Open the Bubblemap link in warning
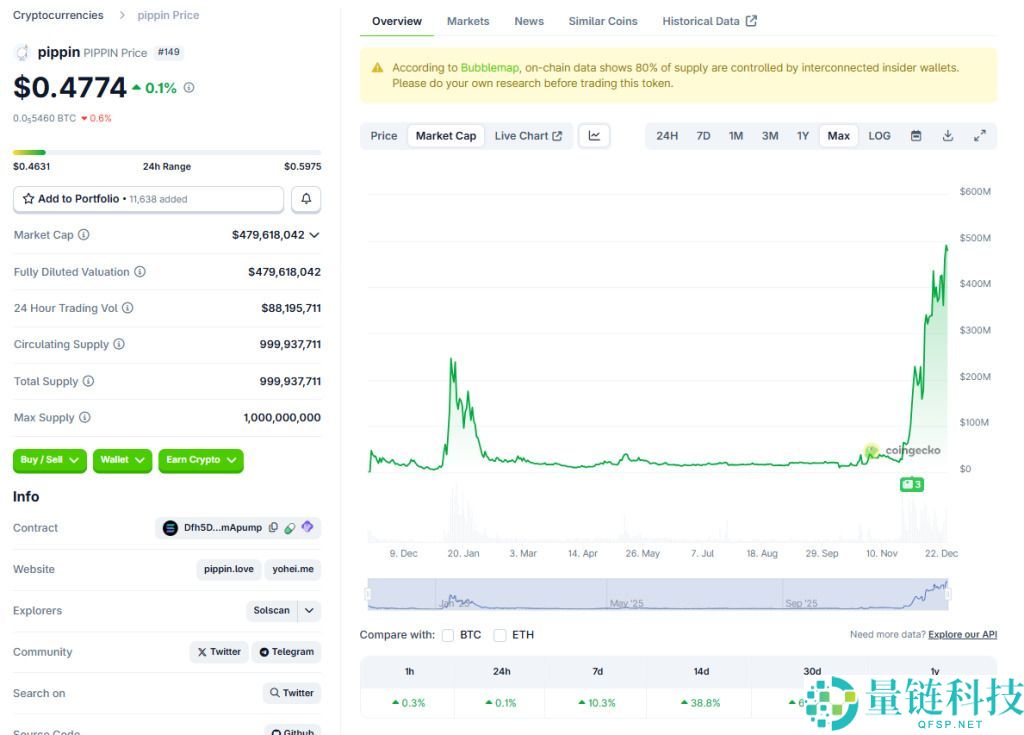The width and height of the screenshot is (1024, 735). click(x=489, y=68)
